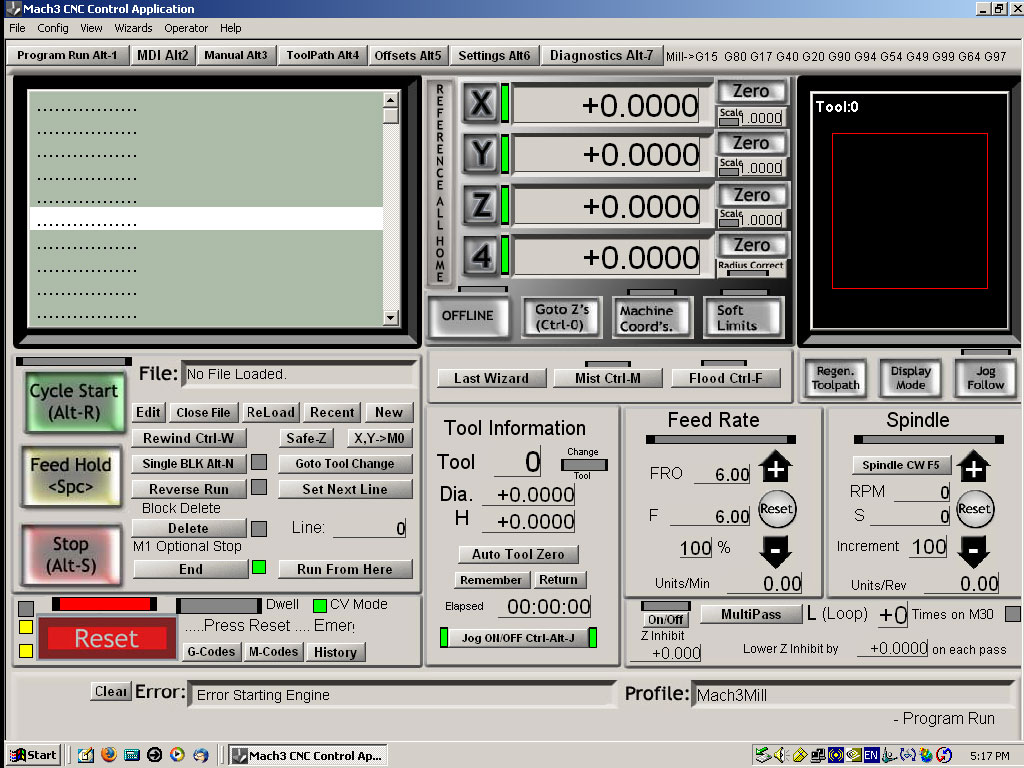This screenshot has width=1024, height=768.
Task: Click the red Reset button
Action: point(107,638)
